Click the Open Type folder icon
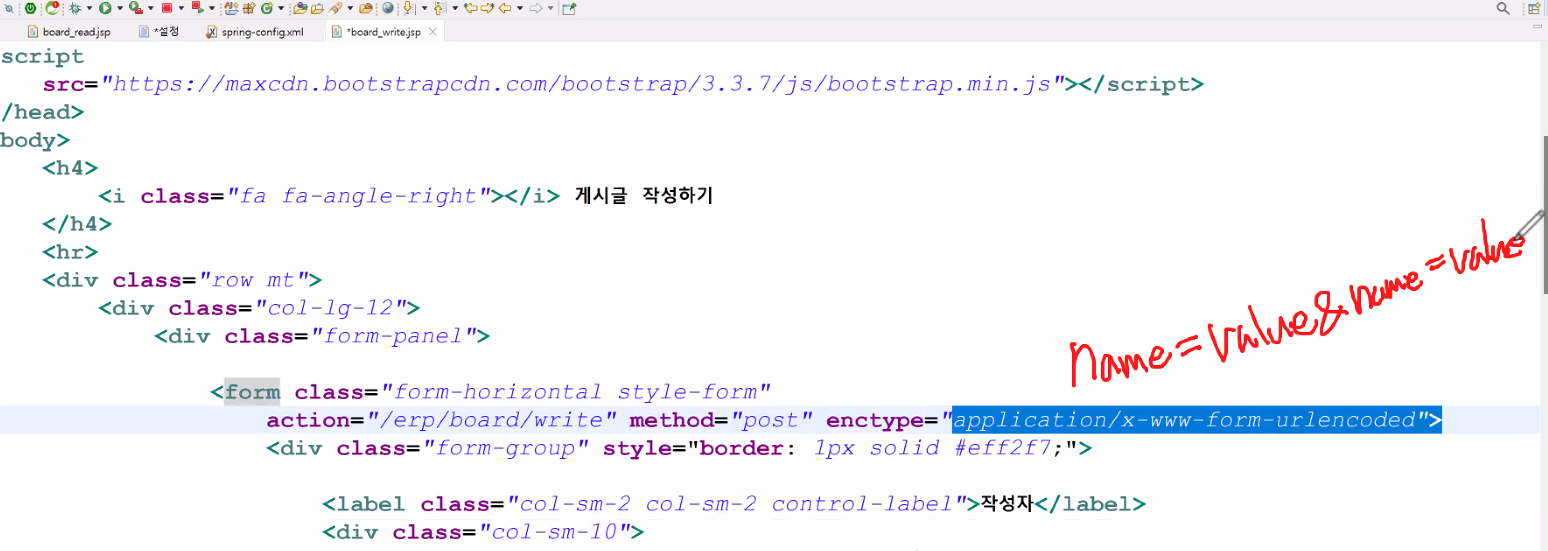The height and width of the screenshot is (551, 1548). [x=300, y=8]
